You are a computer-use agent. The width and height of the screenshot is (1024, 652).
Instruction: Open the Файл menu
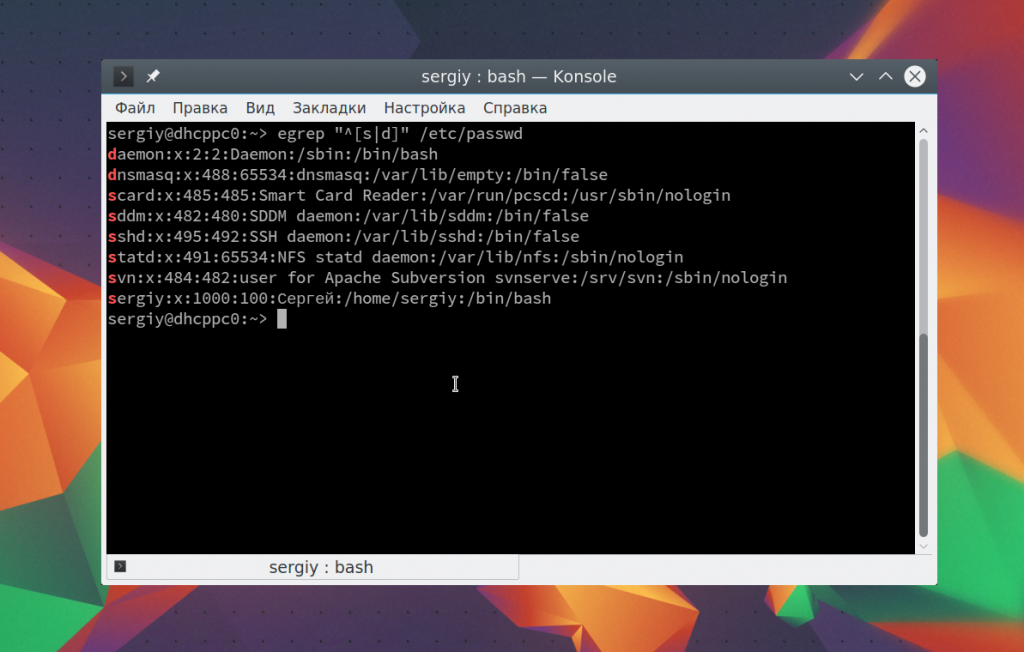135,108
